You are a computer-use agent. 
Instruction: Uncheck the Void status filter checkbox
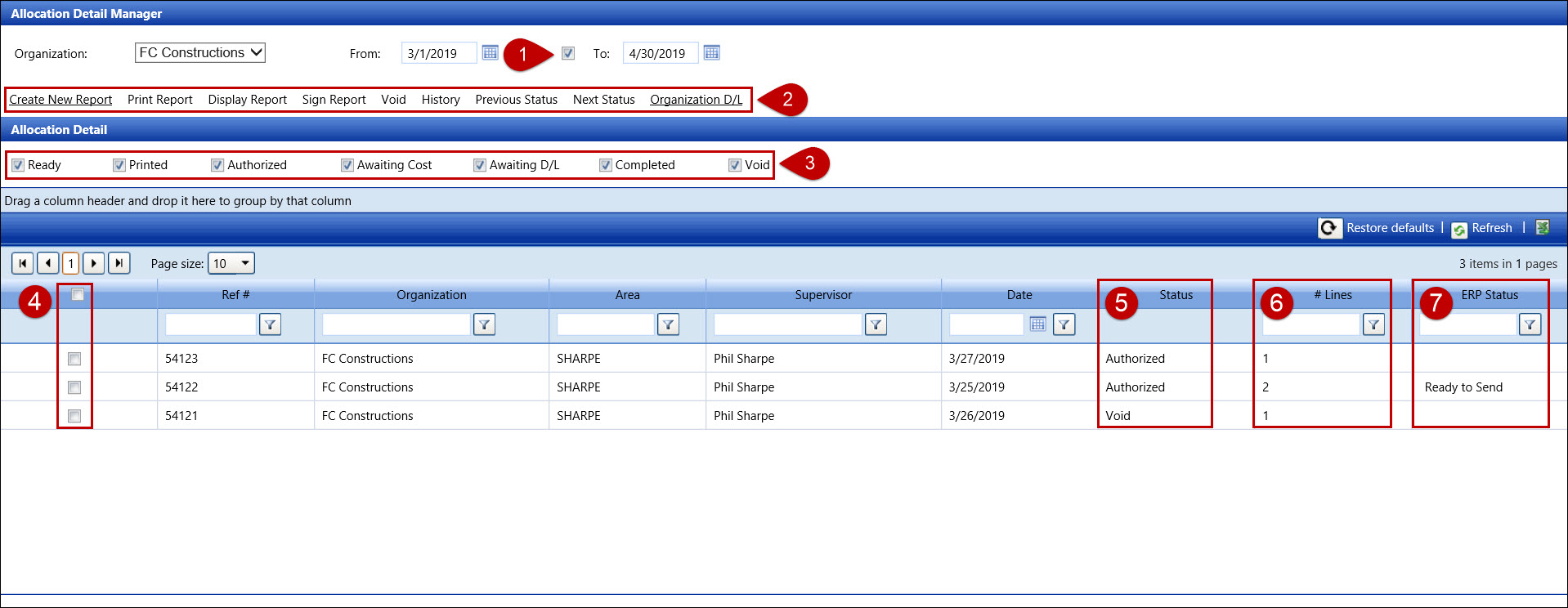tap(735, 165)
